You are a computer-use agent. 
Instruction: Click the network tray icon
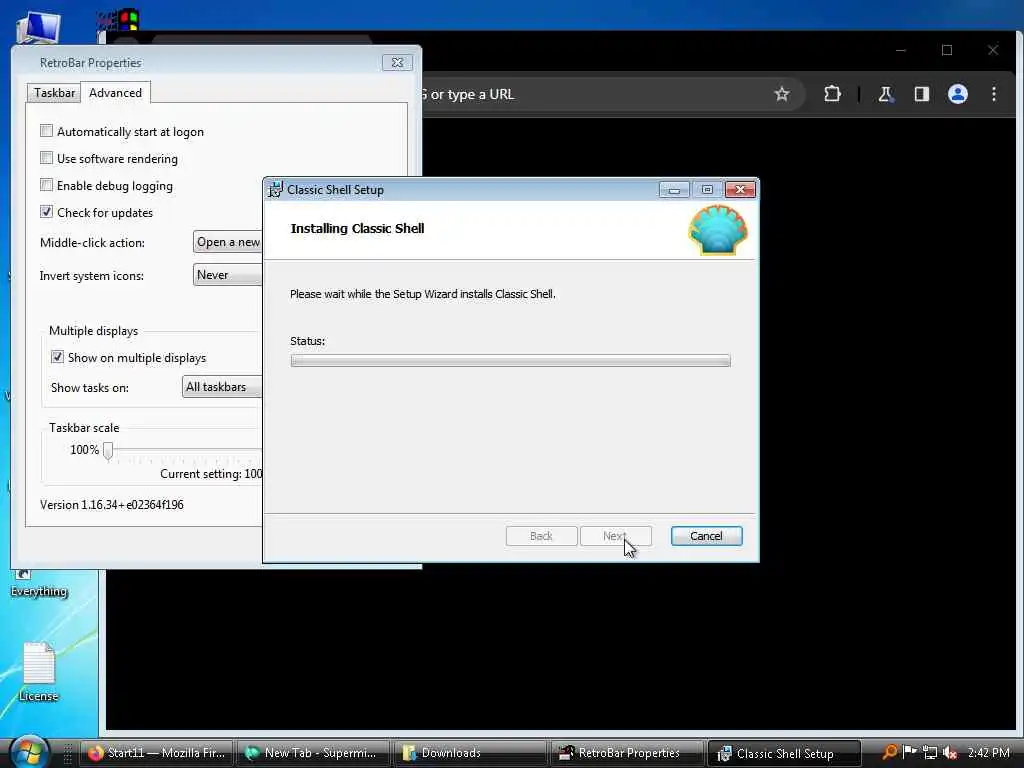coord(929,752)
